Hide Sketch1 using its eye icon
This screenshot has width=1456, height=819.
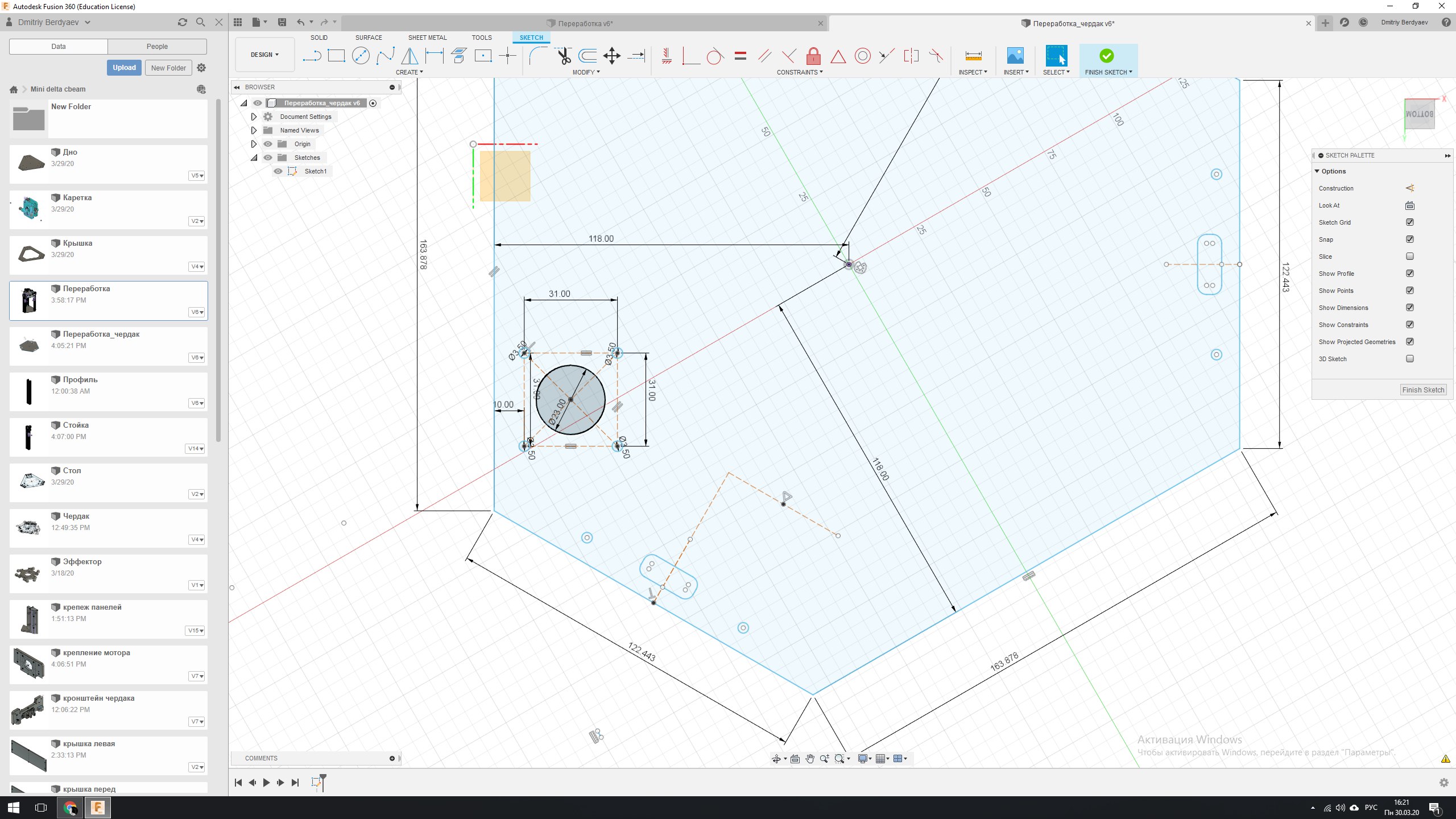278,171
